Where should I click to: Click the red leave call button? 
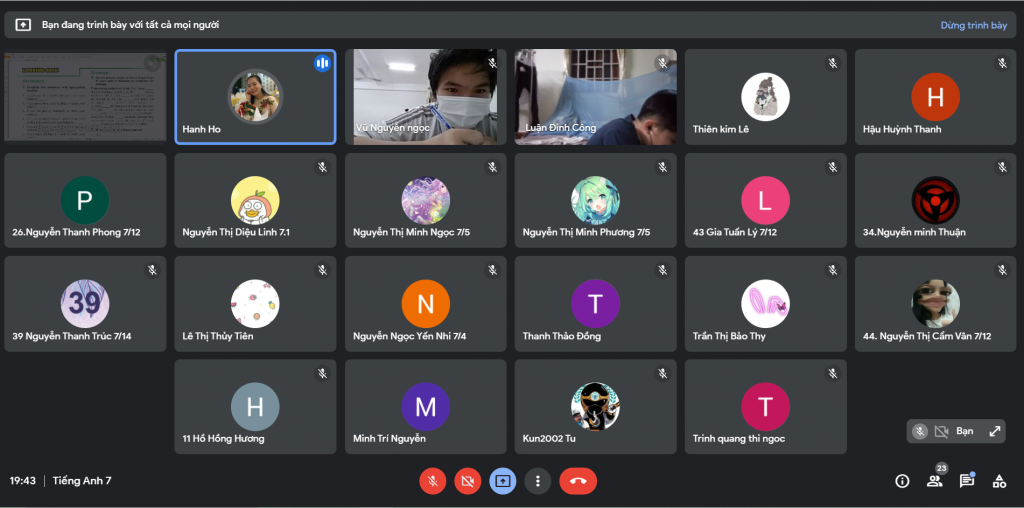pyautogui.click(x=577, y=481)
